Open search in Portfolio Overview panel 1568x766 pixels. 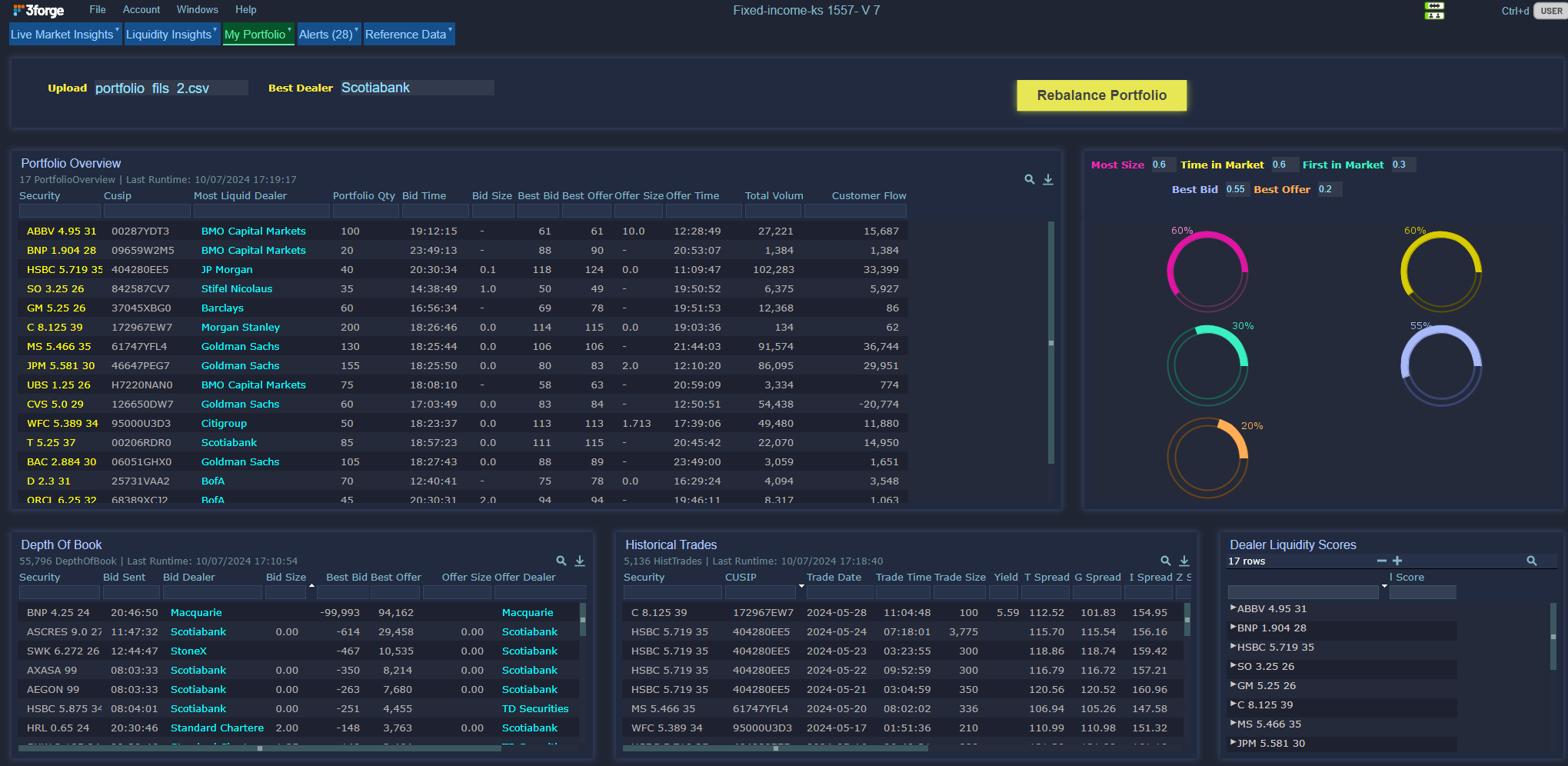click(x=1030, y=179)
